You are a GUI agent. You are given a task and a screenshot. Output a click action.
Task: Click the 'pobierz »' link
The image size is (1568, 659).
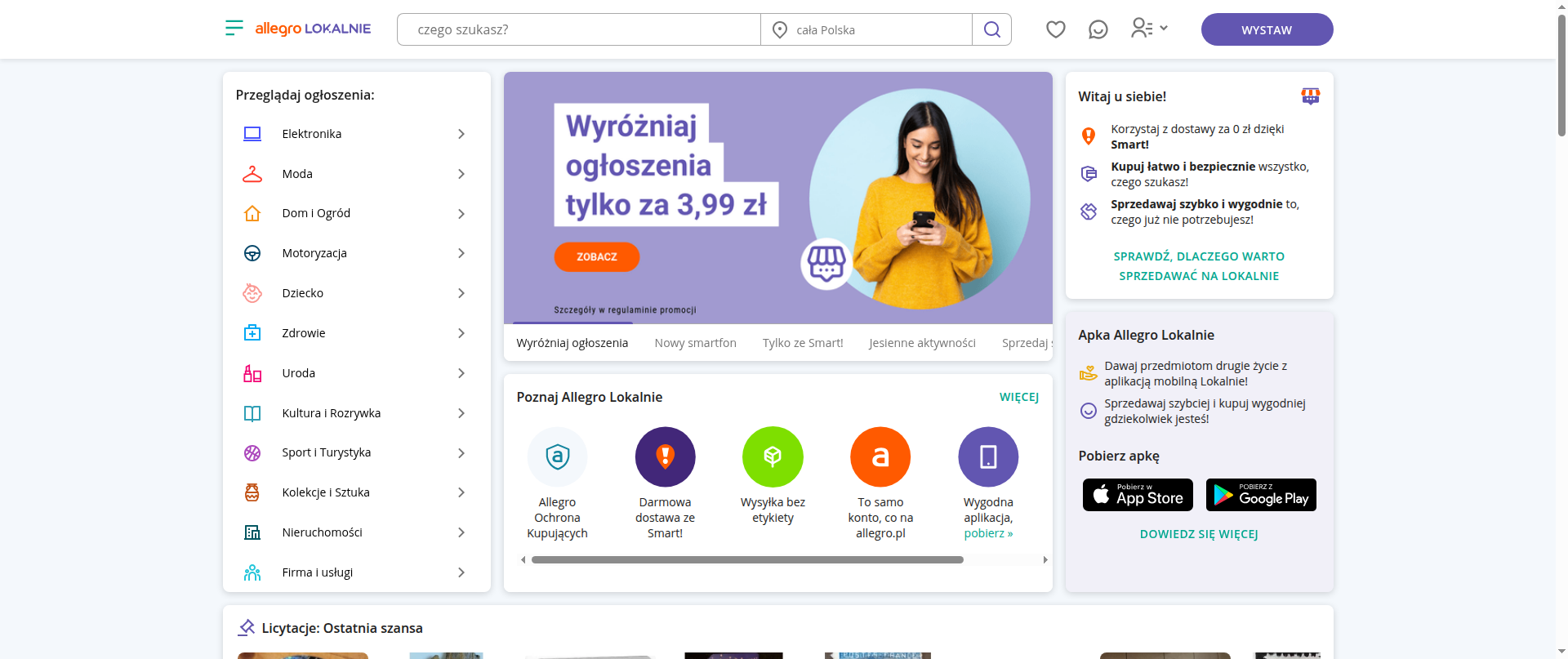pyautogui.click(x=988, y=533)
